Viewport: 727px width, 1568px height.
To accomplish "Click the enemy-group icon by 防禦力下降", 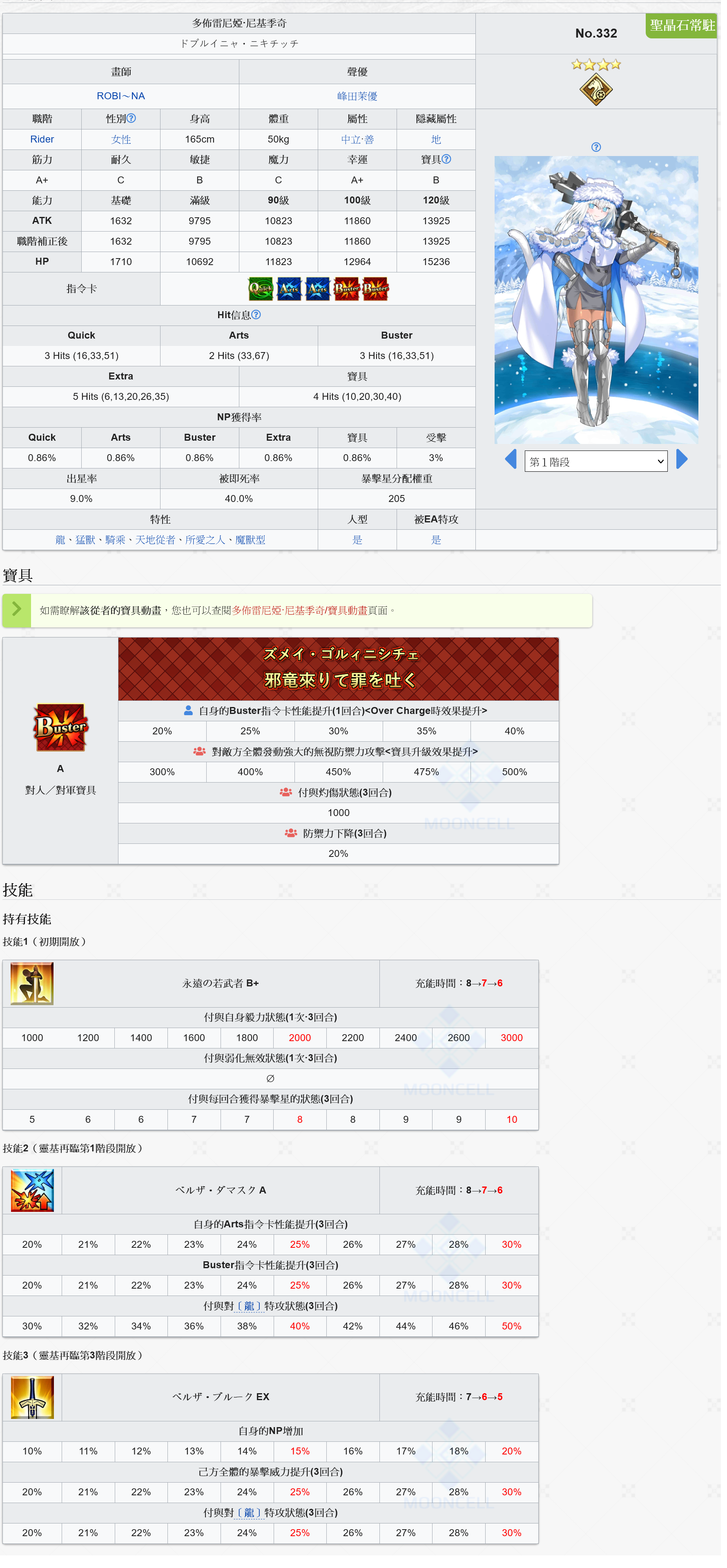I will pyautogui.click(x=294, y=839).
